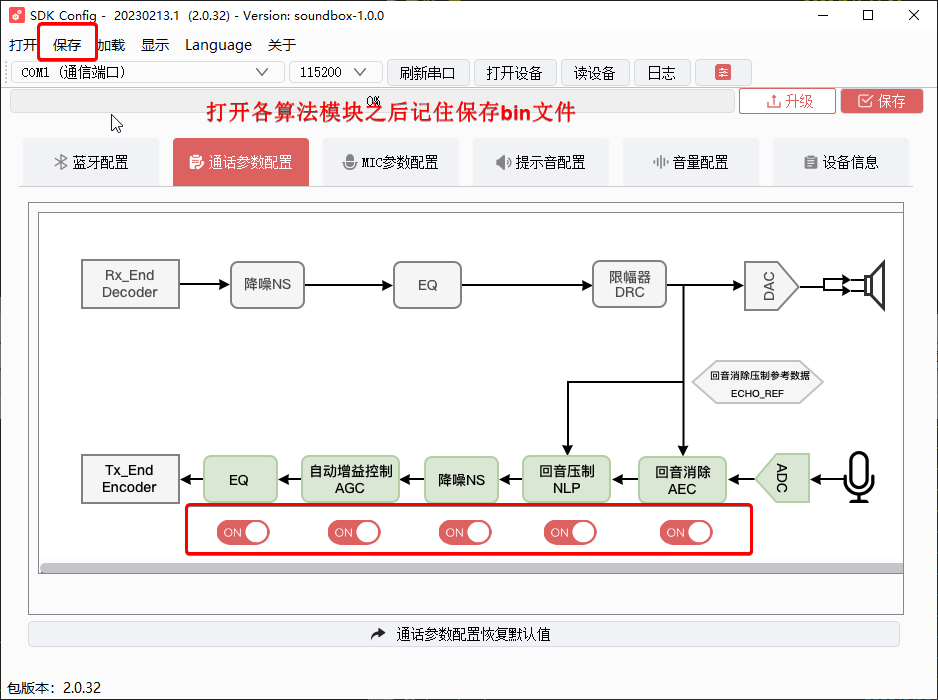Click the SDK Config app logo icon
Image resolution: width=938 pixels, height=700 pixels.
pyautogui.click(x=17, y=15)
